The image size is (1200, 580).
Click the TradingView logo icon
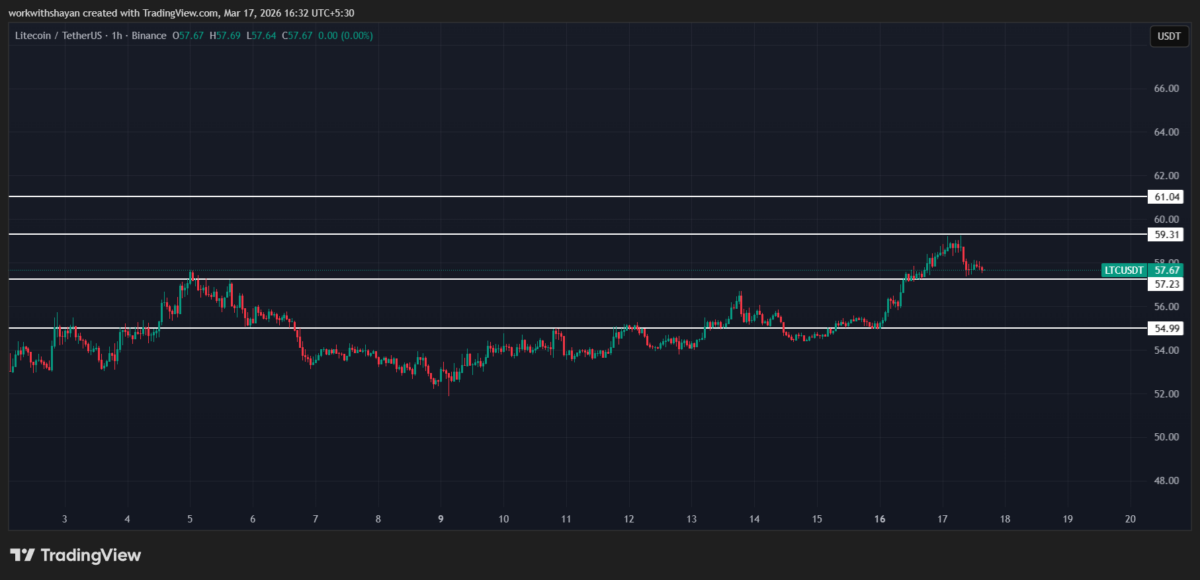tap(23, 555)
